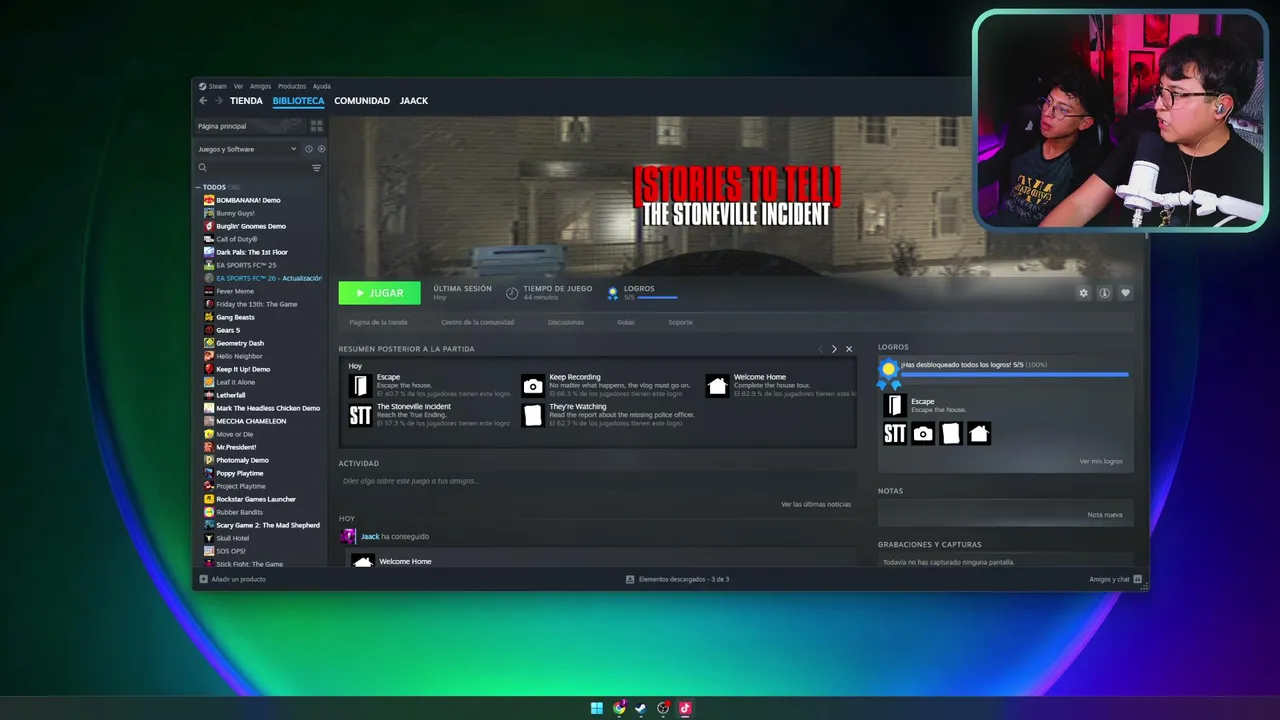Open Friends and chat icon

point(1138,579)
